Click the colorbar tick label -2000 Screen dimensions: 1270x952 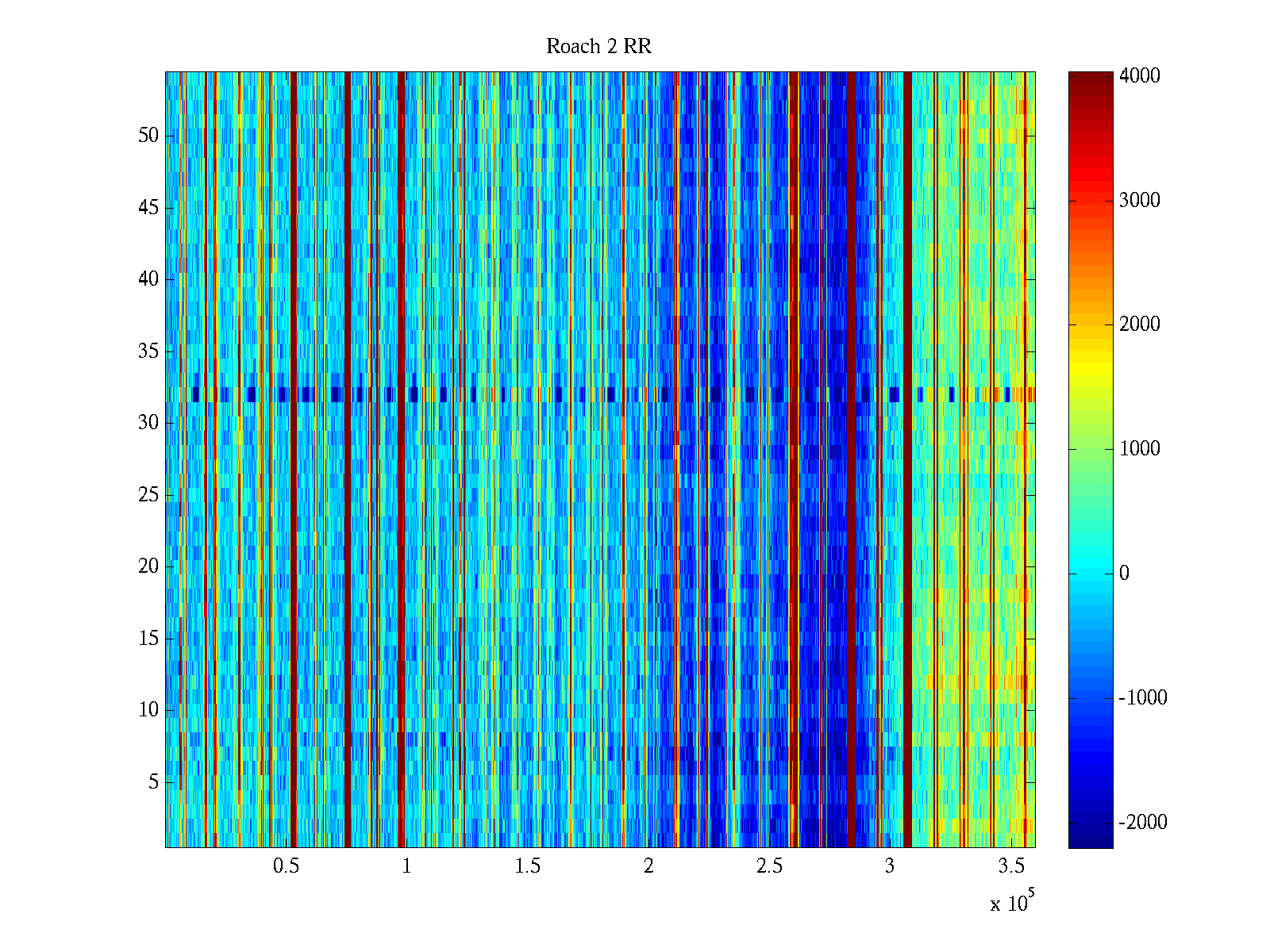pyautogui.click(x=1142, y=823)
